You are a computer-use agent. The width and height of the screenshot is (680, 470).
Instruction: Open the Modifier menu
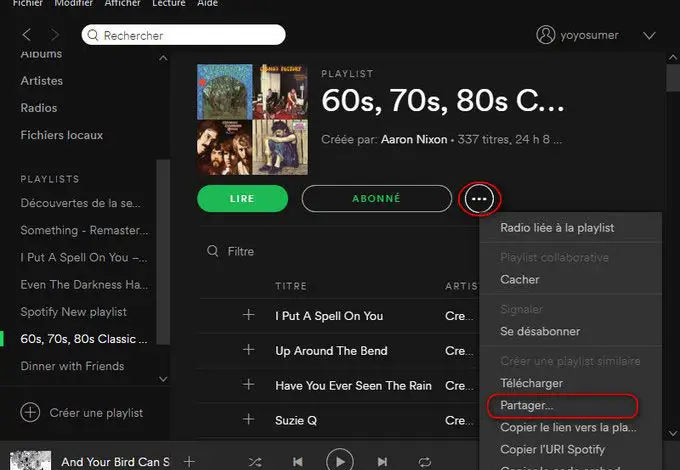click(74, 3)
